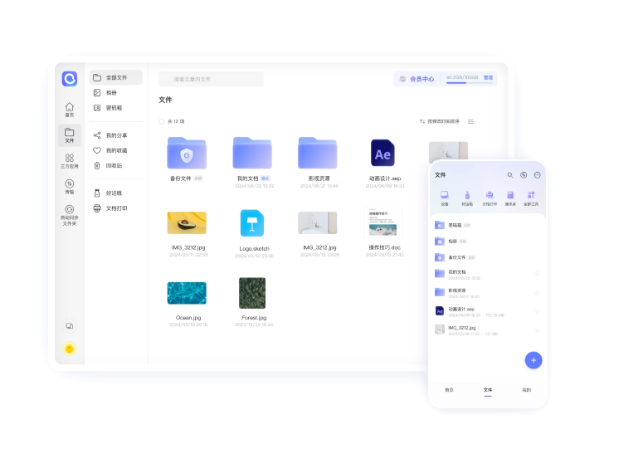Open the sort by modified time dropdown
634x452 pixels.
click(x=439, y=121)
